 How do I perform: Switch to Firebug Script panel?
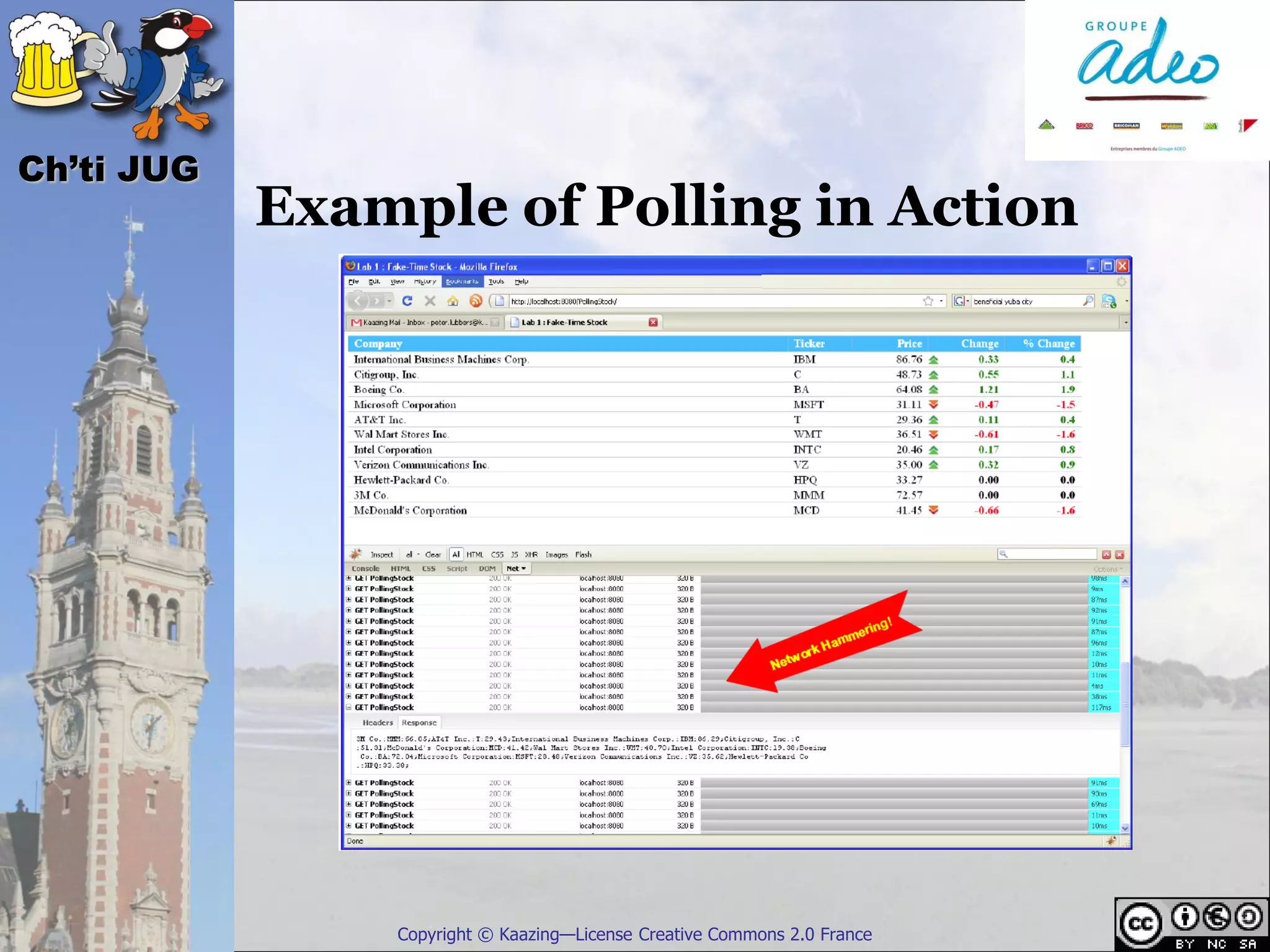point(457,568)
